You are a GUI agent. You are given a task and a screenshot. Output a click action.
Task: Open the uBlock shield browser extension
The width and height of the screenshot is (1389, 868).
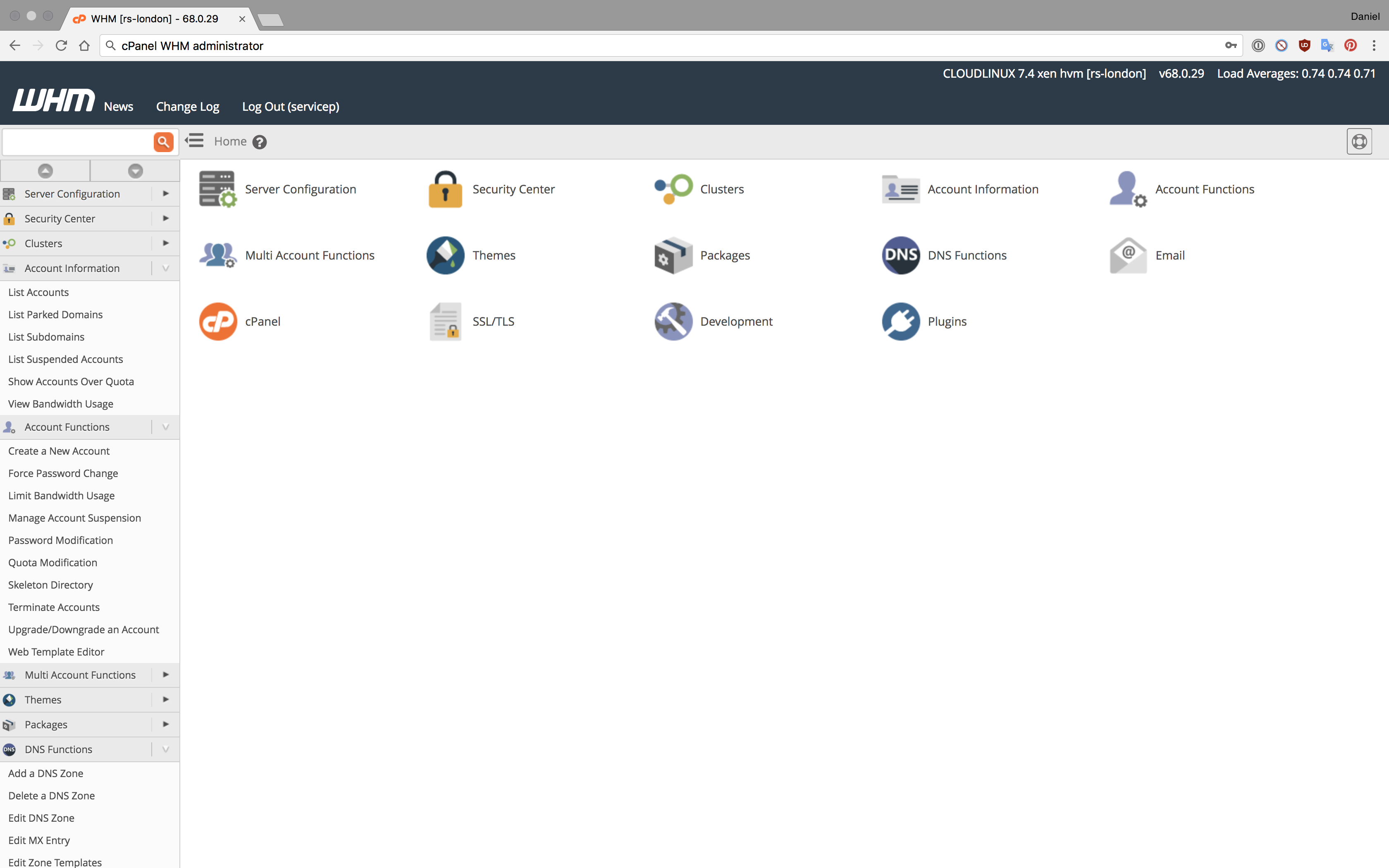point(1304,45)
